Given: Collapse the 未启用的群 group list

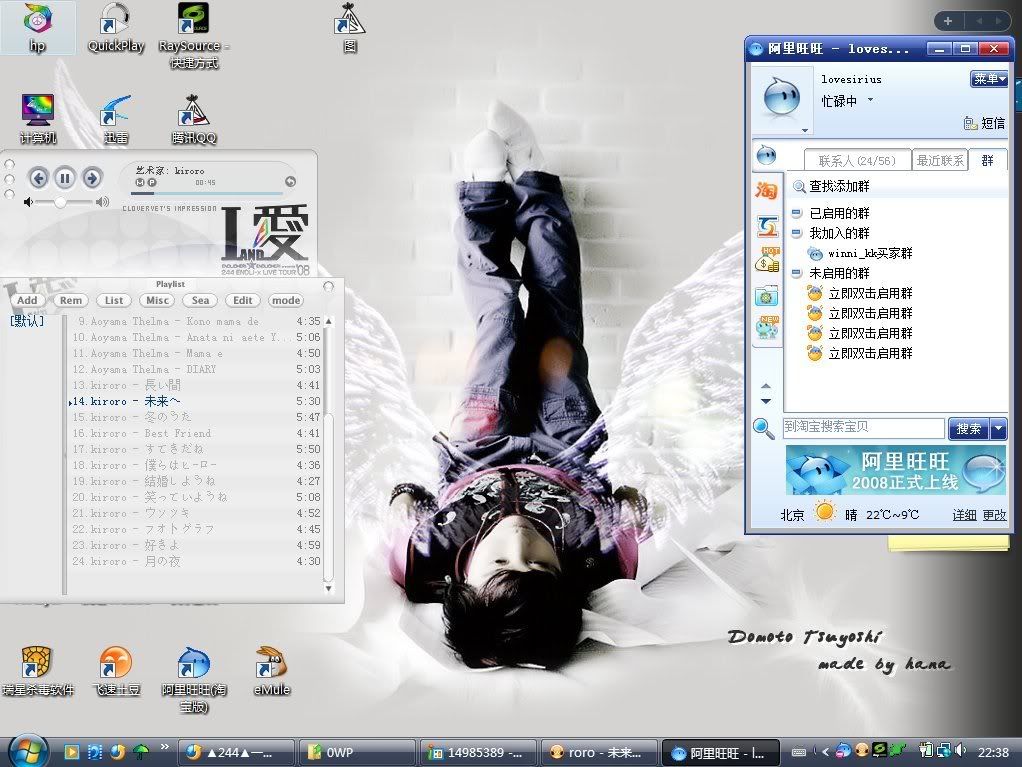Looking at the screenshot, I should click(797, 273).
